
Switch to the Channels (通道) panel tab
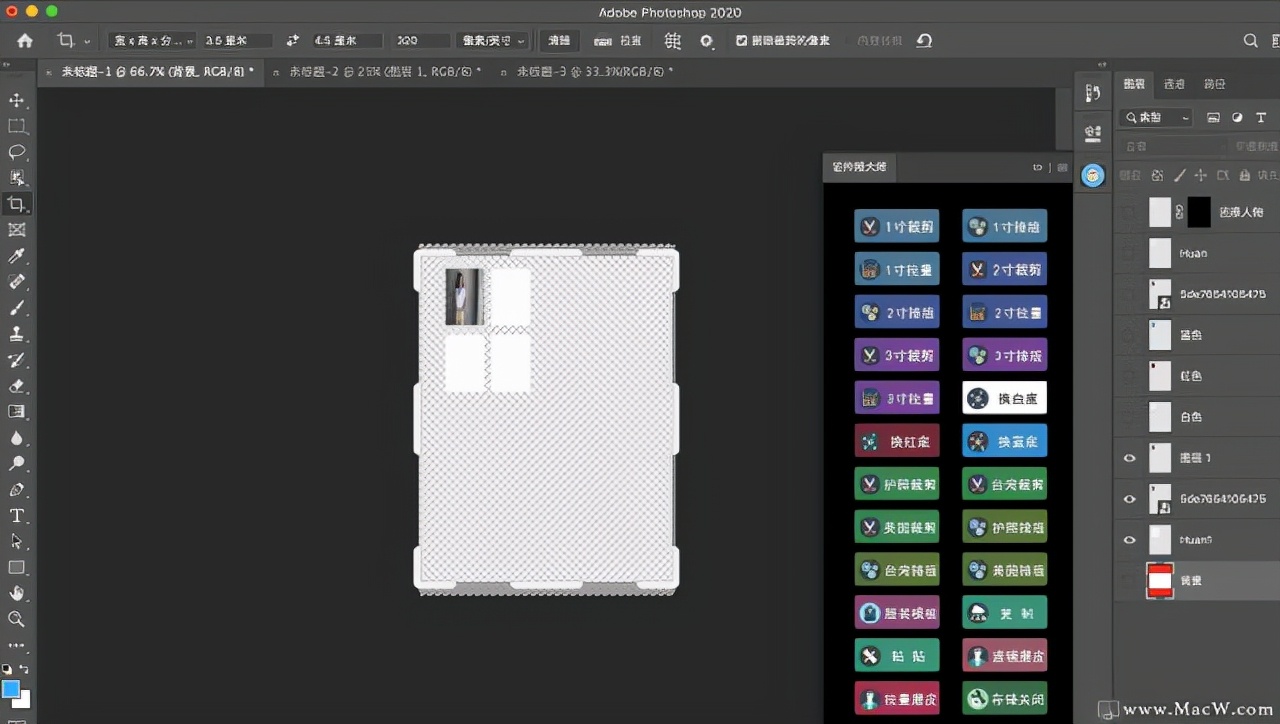pos(1174,84)
